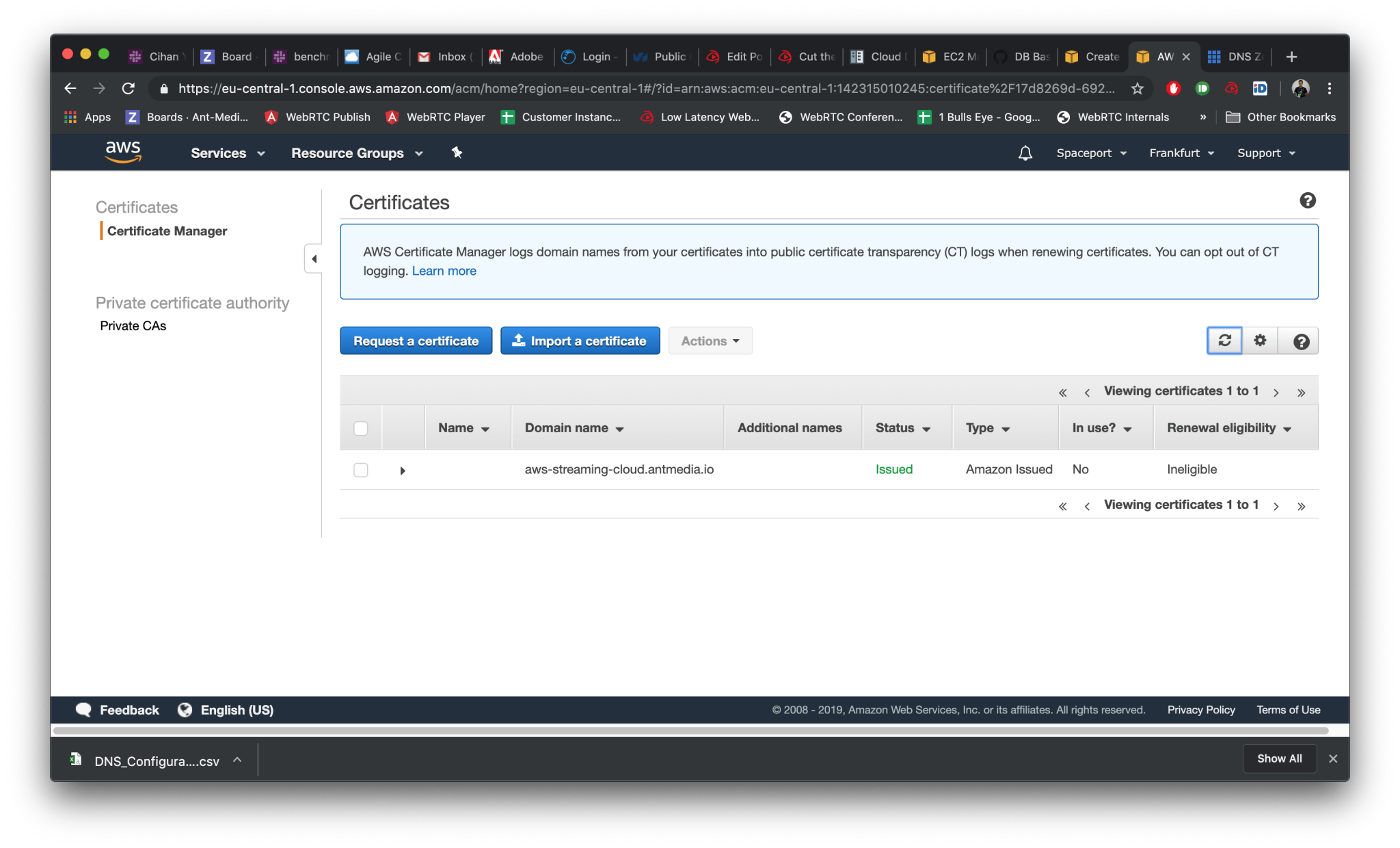
Task: Click the pin shortcuts icon in AWS navbar
Action: click(x=457, y=153)
